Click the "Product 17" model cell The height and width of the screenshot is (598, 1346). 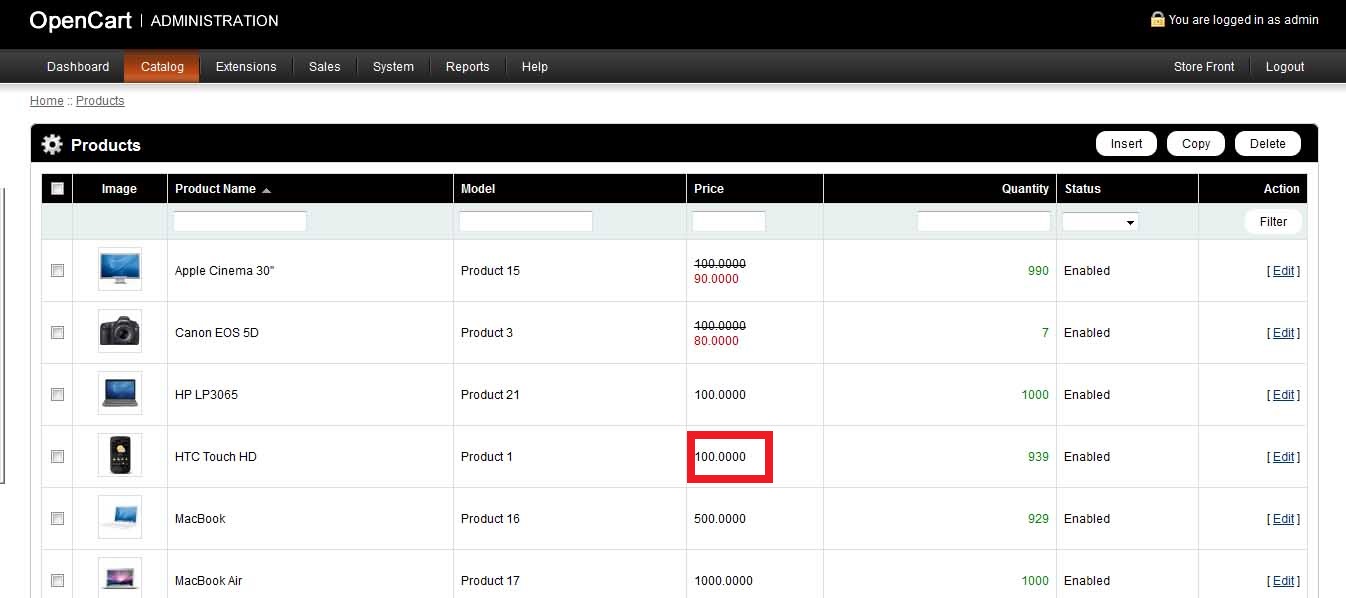coord(490,581)
